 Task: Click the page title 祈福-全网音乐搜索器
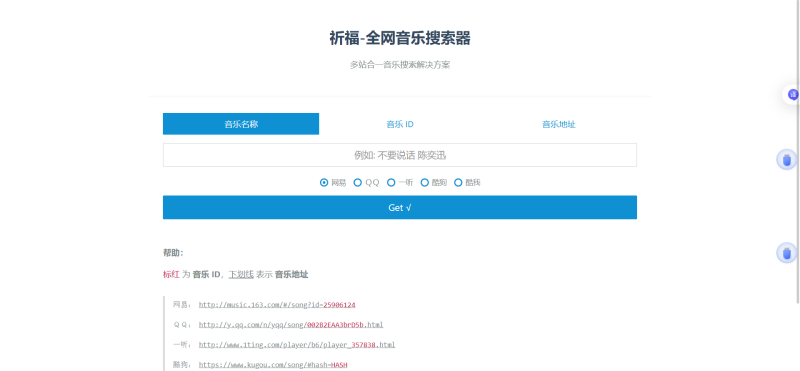click(399, 38)
